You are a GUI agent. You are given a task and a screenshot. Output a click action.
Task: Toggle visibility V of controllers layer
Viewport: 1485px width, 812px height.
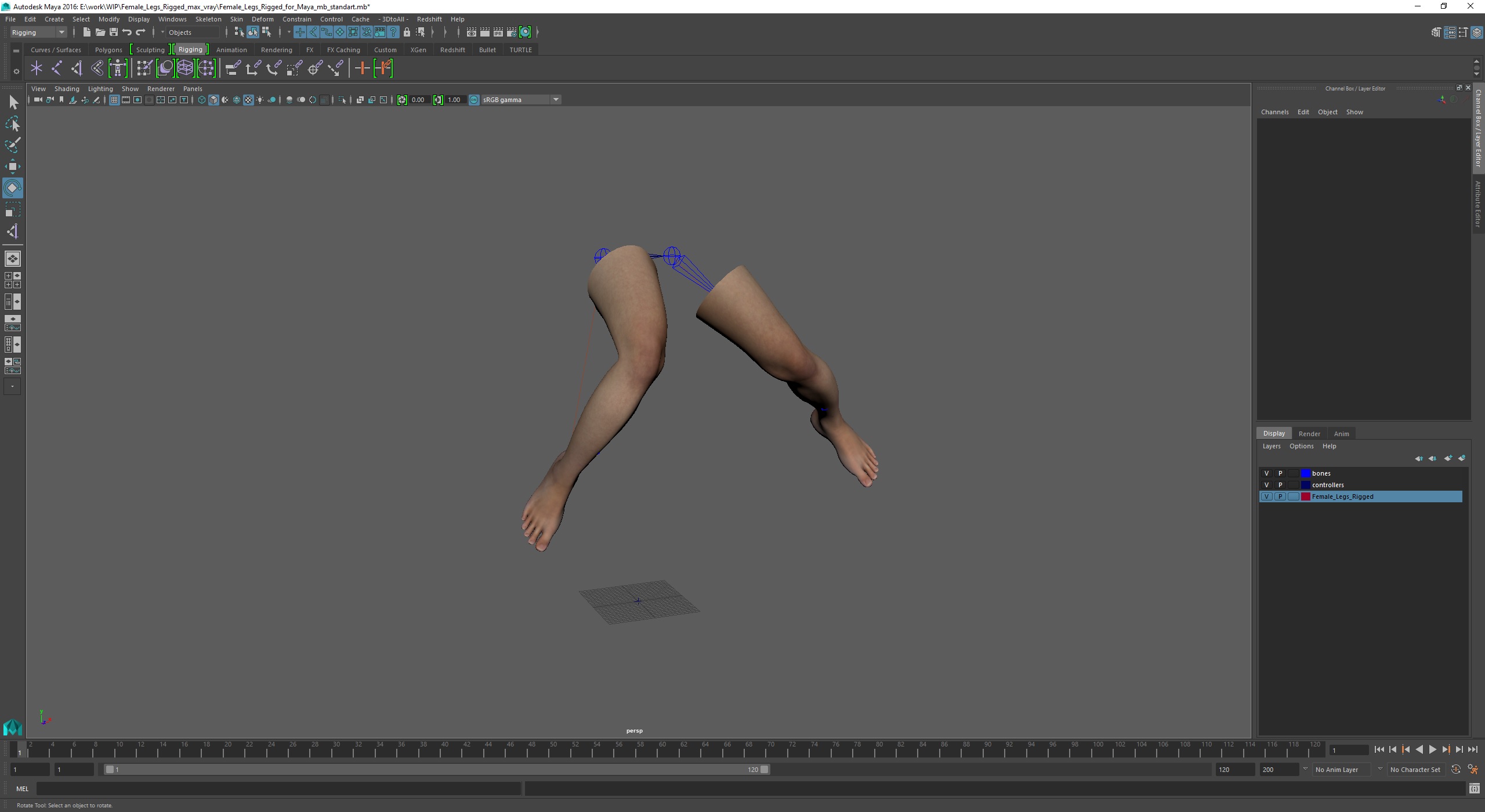1266,485
